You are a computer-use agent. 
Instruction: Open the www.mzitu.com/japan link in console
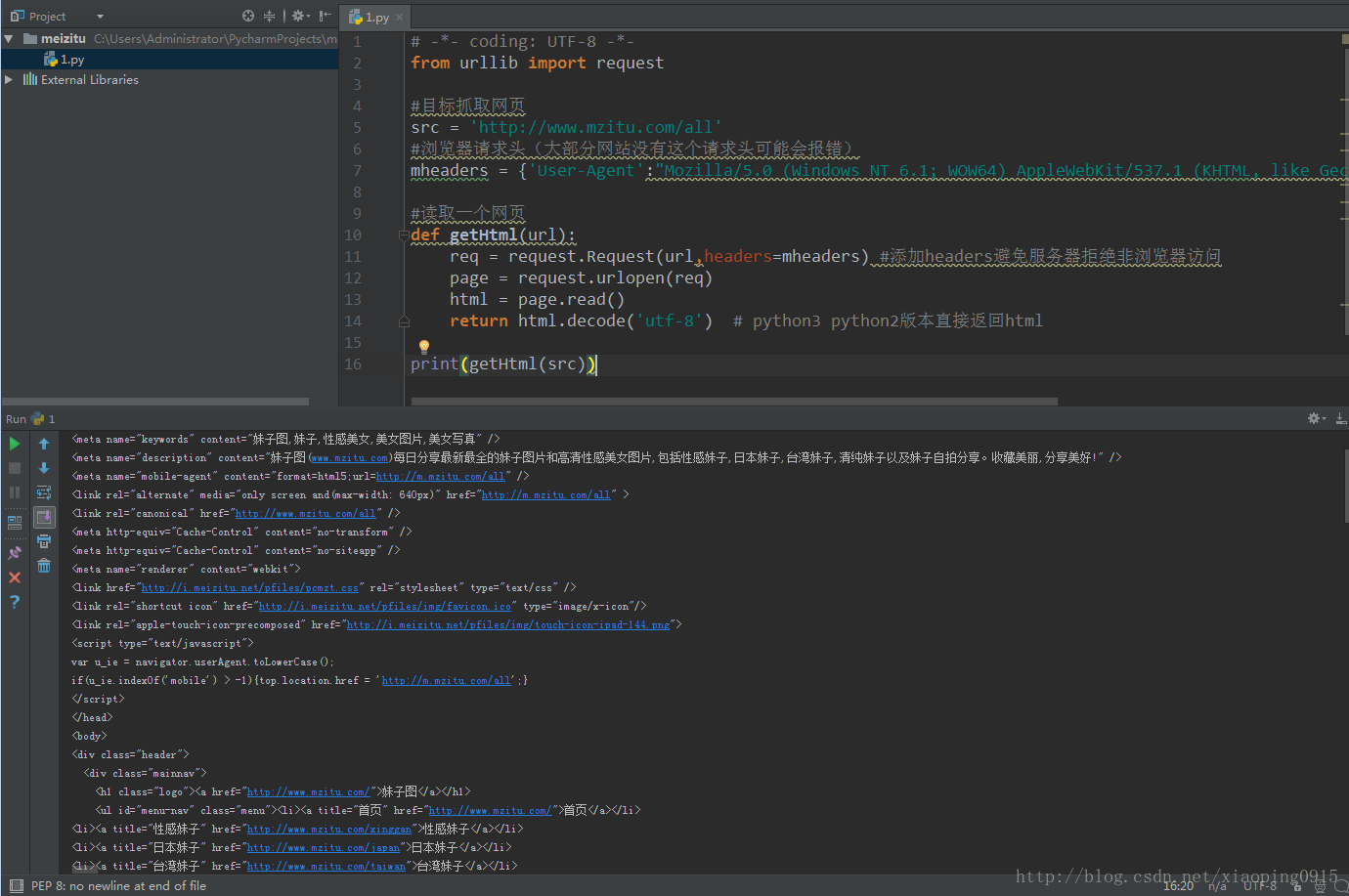click(324, 847)
